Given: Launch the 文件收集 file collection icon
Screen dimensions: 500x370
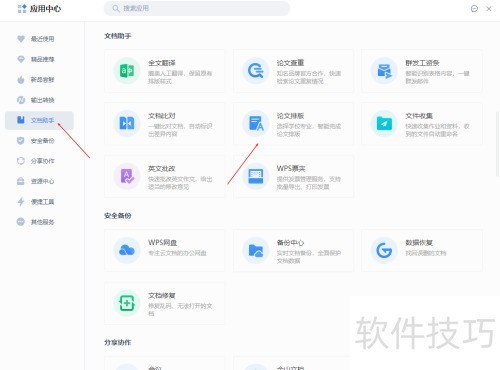Looking at the screenshot, I should click(x=384, y=123).
